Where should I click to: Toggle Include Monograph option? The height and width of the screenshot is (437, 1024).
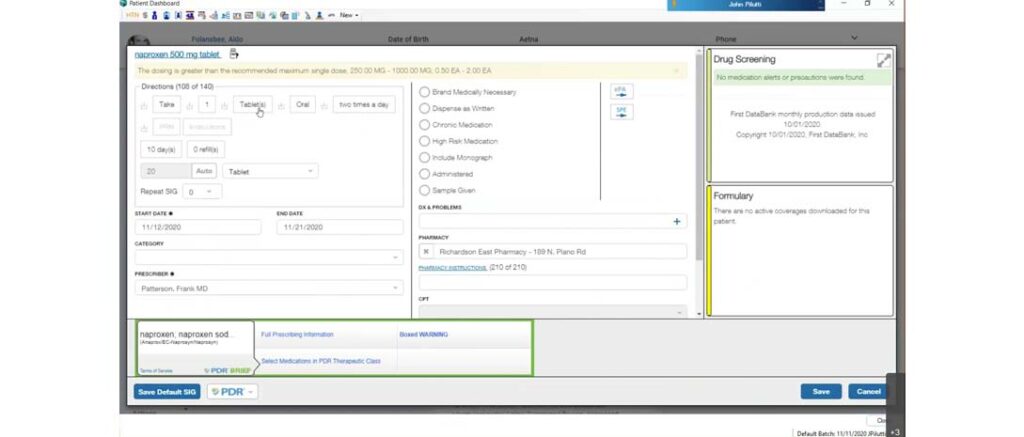(x=424, y=157)
